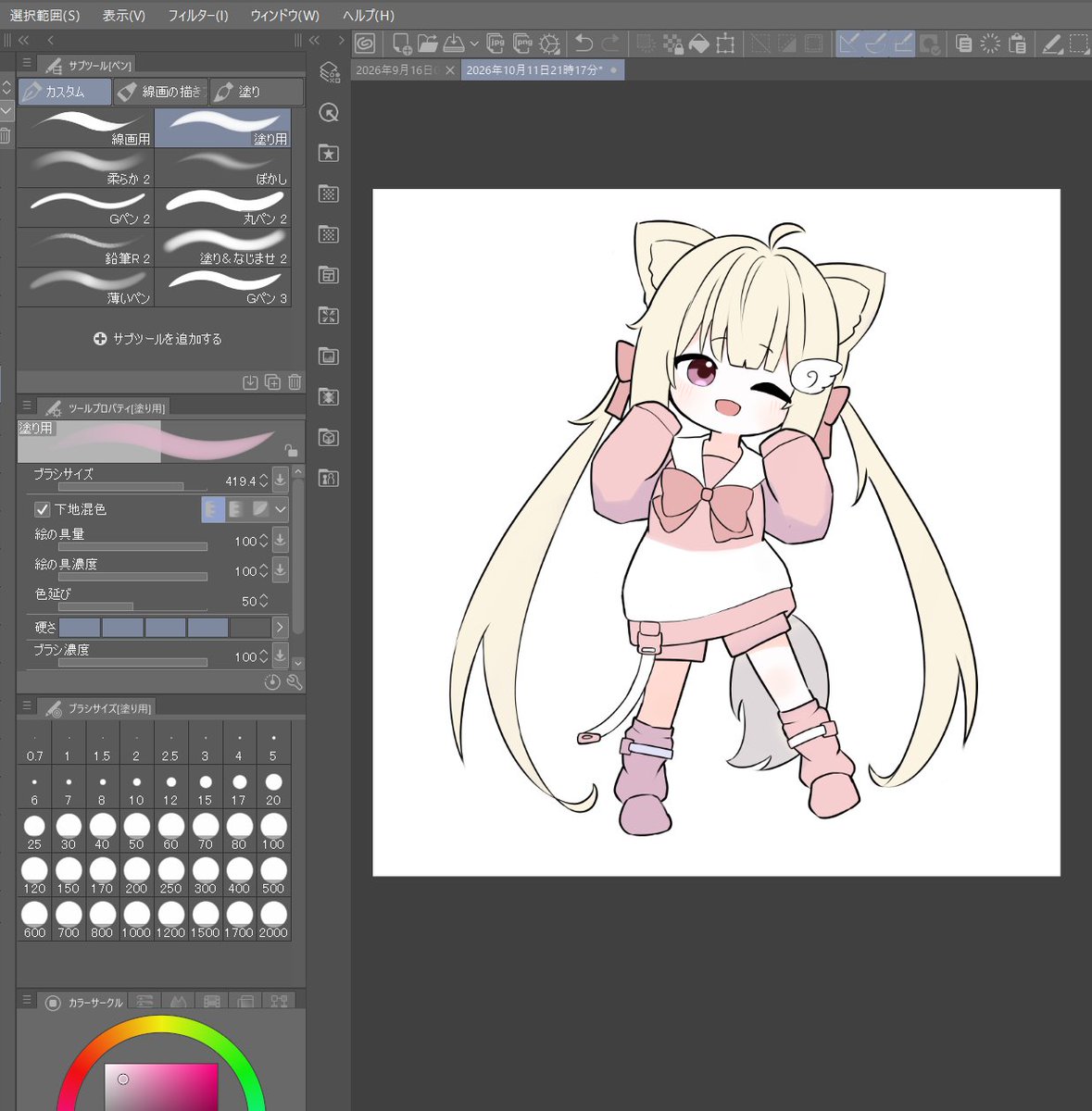The width and height of the screenshot is (1092, 1111).
Task: Switch to the 2026年9月16日 canvas tab
Action: coord(395,70)
